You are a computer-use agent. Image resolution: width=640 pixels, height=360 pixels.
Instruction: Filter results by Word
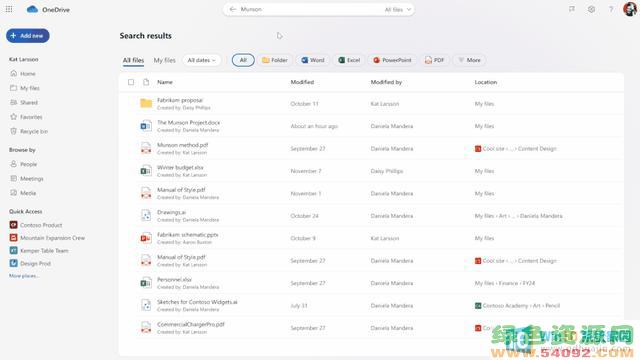pyautogui.click(x=313, y=60)
